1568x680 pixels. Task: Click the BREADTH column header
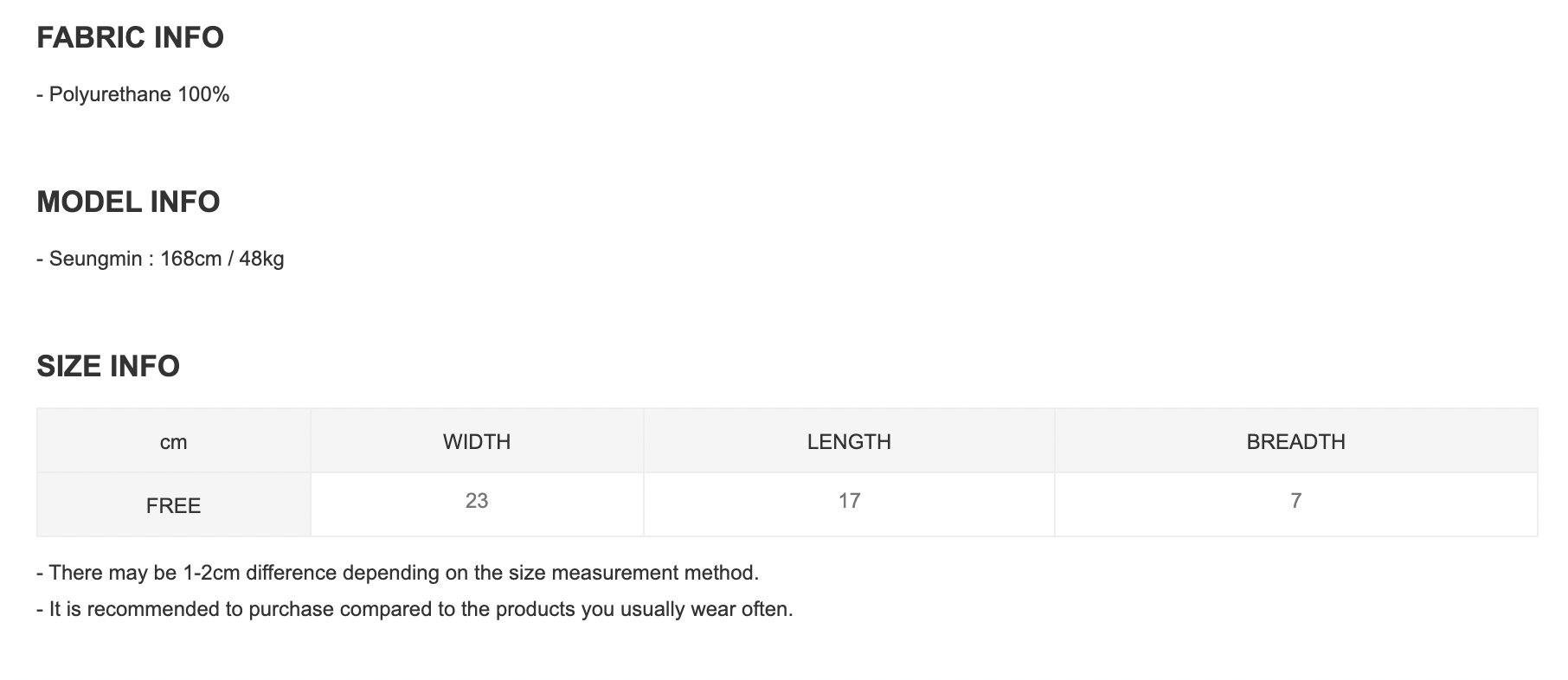pos(1295,442)
